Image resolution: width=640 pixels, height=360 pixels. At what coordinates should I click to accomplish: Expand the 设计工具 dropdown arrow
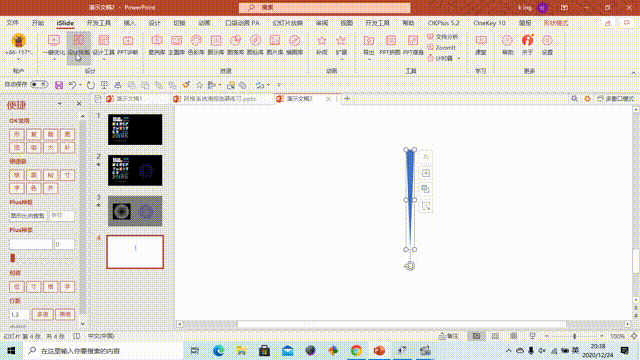[104, 59]
